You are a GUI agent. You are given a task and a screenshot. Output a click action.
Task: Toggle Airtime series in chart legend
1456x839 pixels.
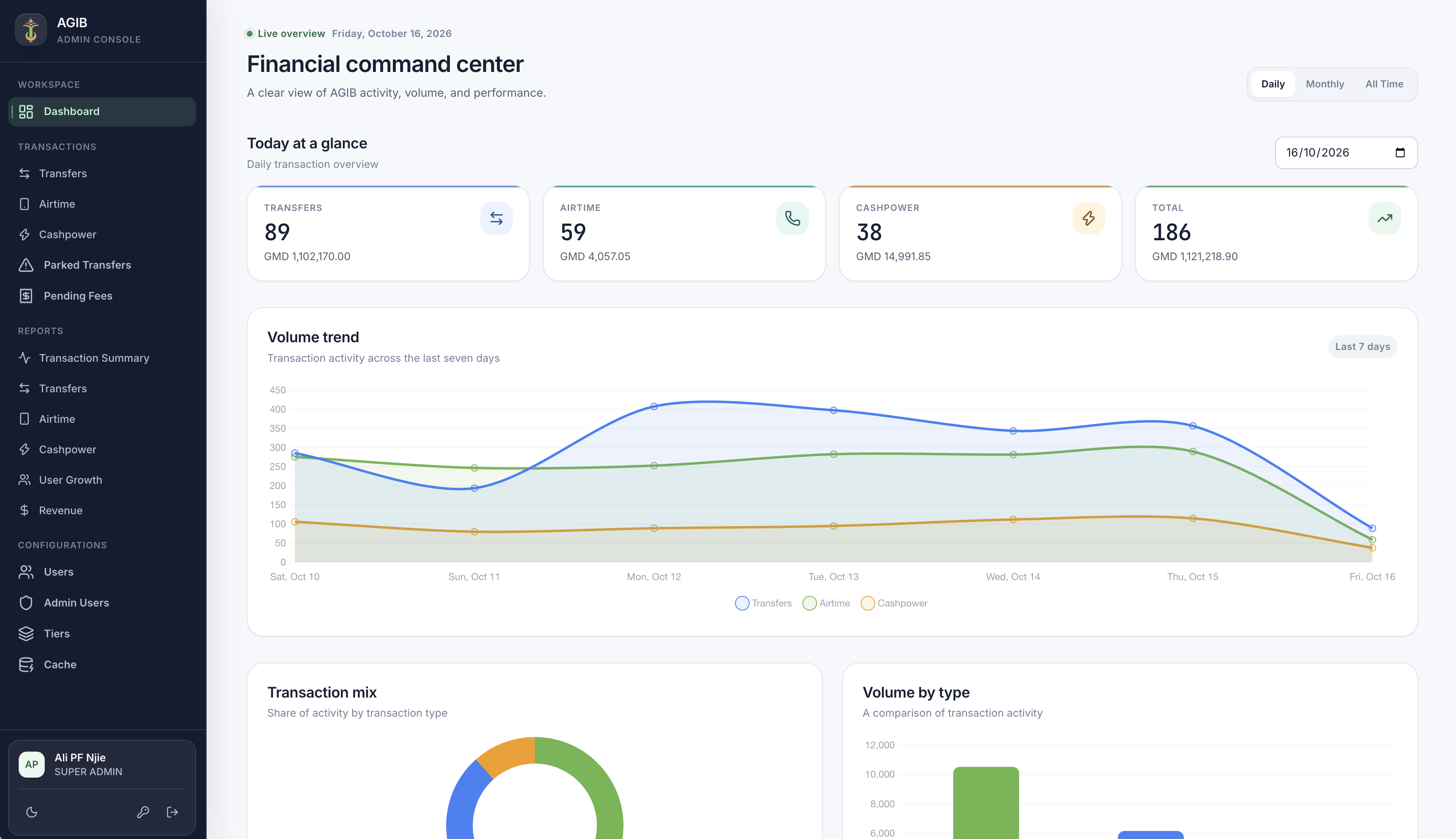(x=826, y=603)
